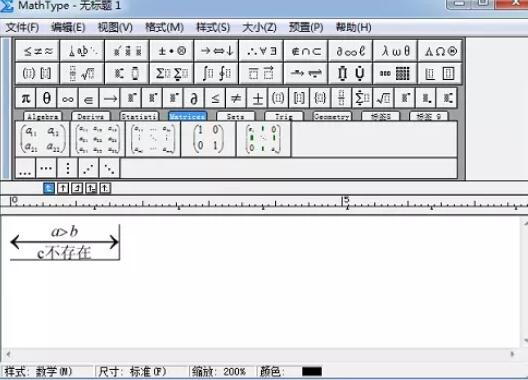Open the 文件(F) menu
This screenshot has width=528, height=380.
[22, 27]
